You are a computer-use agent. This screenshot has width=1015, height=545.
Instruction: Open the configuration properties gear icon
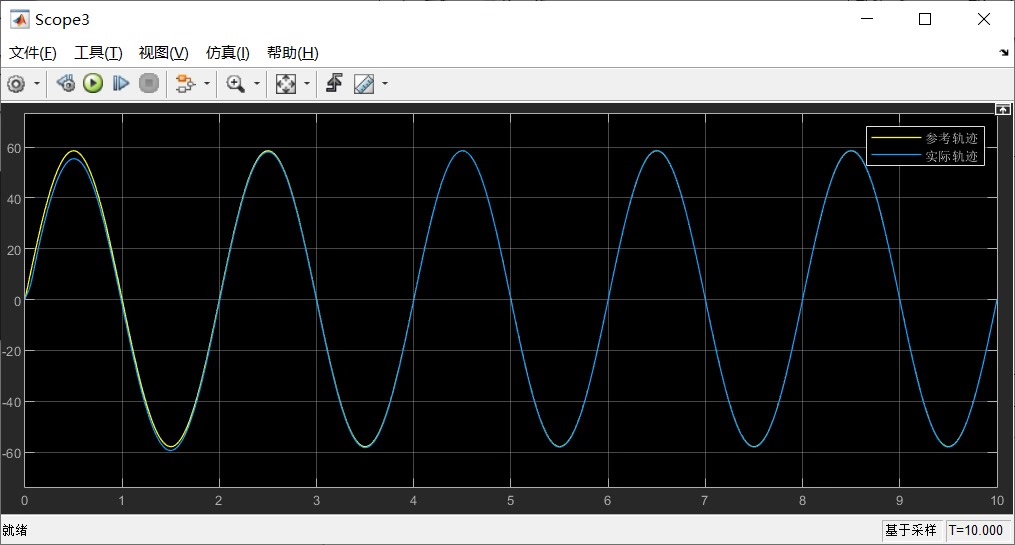[x=16, y=83]
